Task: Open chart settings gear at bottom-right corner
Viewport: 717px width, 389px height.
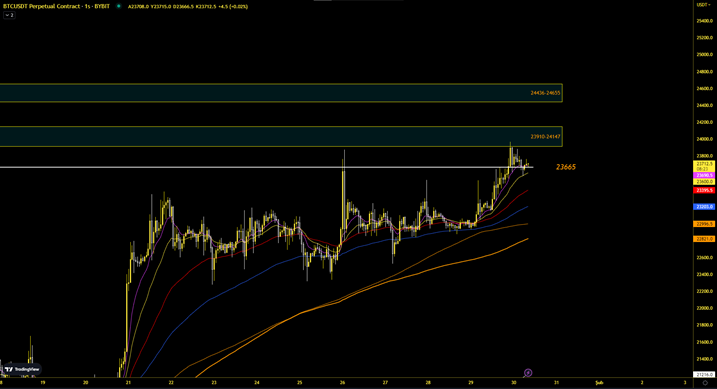Action: (705, 383)
